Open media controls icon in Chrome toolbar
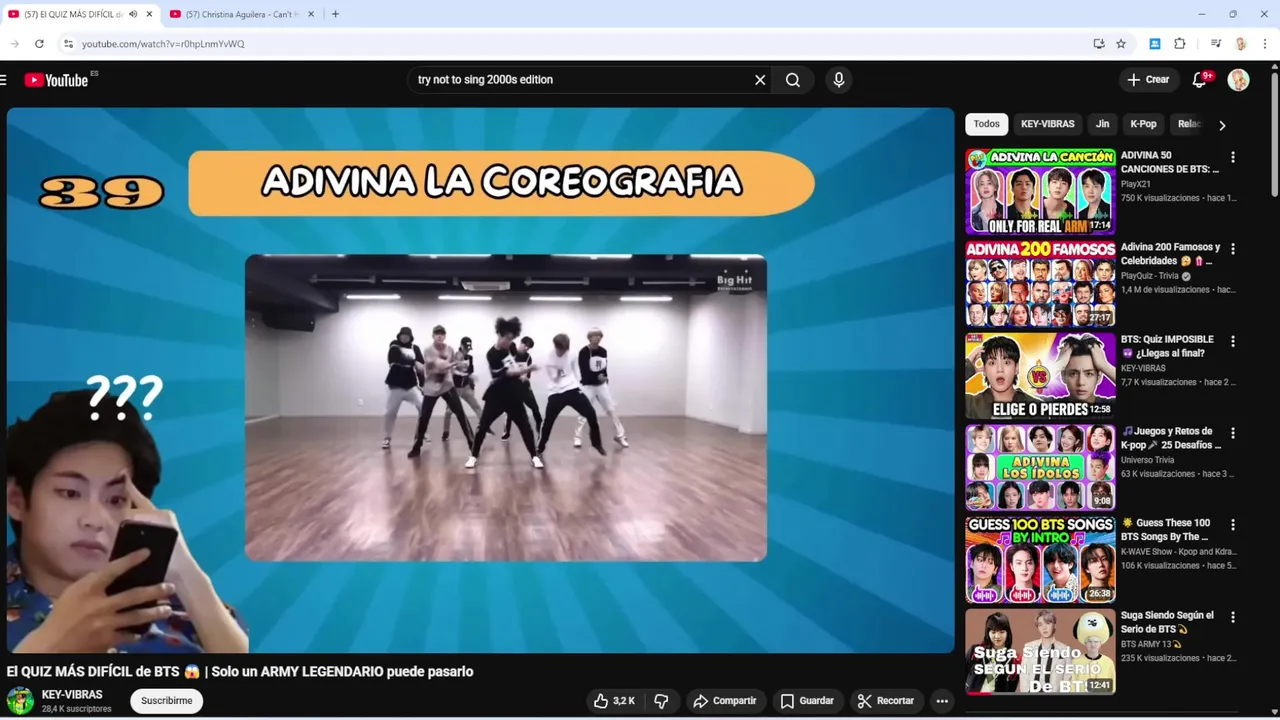Image resolution: width=1280 pixels, height=720 pixels. click(x=1216, y=44)
